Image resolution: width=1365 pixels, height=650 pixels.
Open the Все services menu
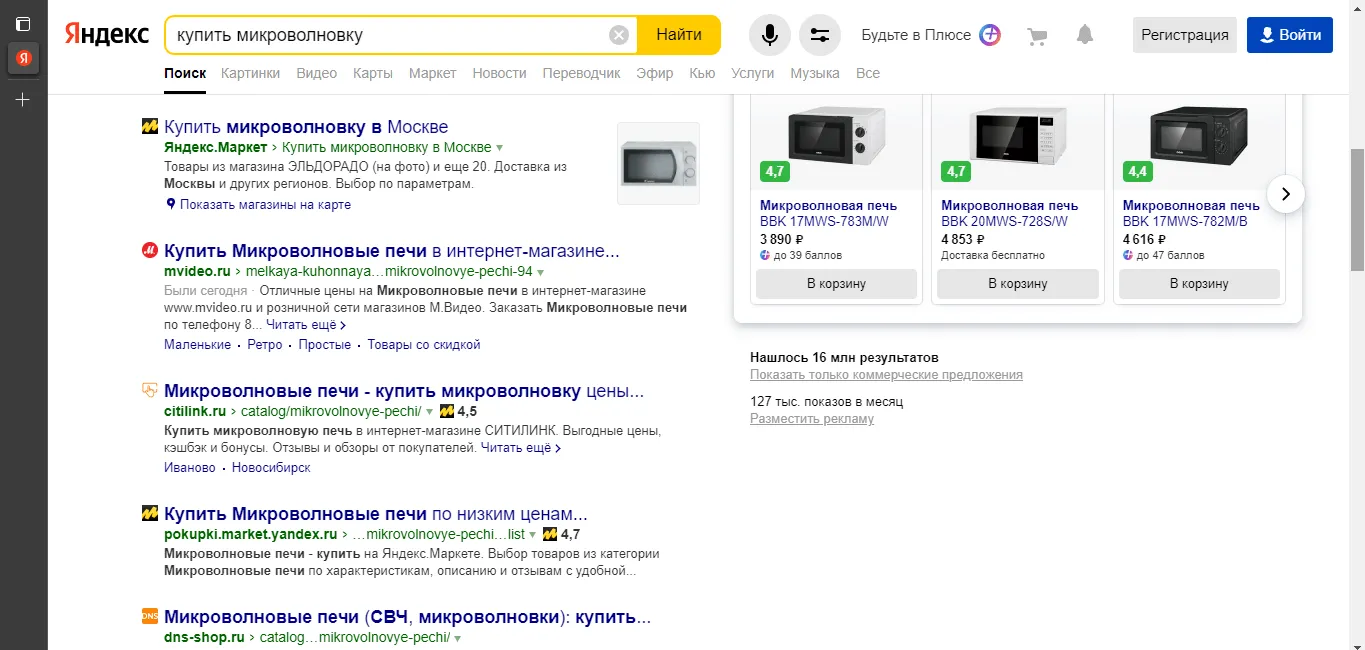coord(868,73)
